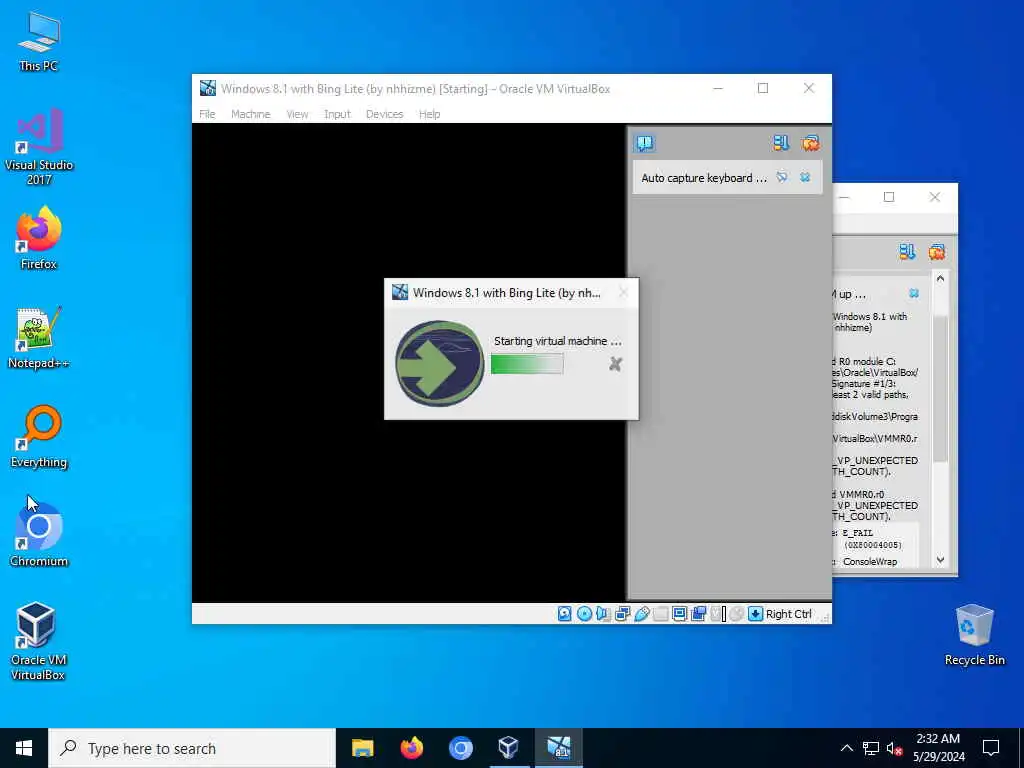Viewport: 1024px width, 768px height.
Task: Open File Explorer from the taskbar
Action: pos(362,748)
